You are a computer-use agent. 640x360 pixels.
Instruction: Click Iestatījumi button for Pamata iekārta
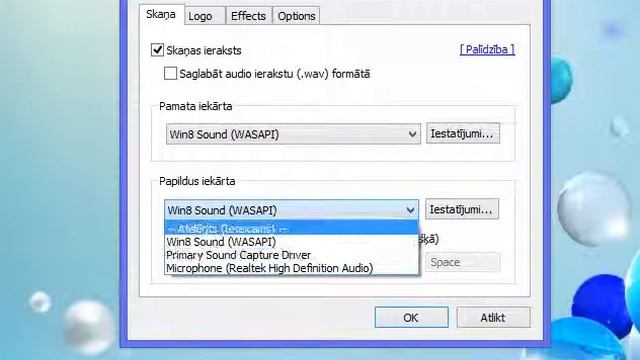pos(463,133)
